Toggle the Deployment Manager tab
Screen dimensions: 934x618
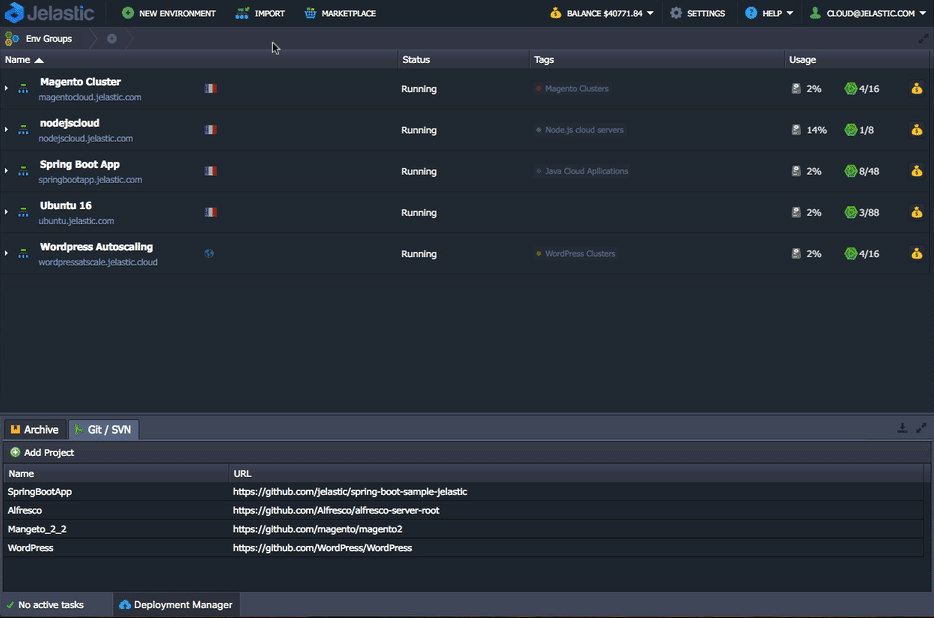pyautogui.click(x=176, y=605)
